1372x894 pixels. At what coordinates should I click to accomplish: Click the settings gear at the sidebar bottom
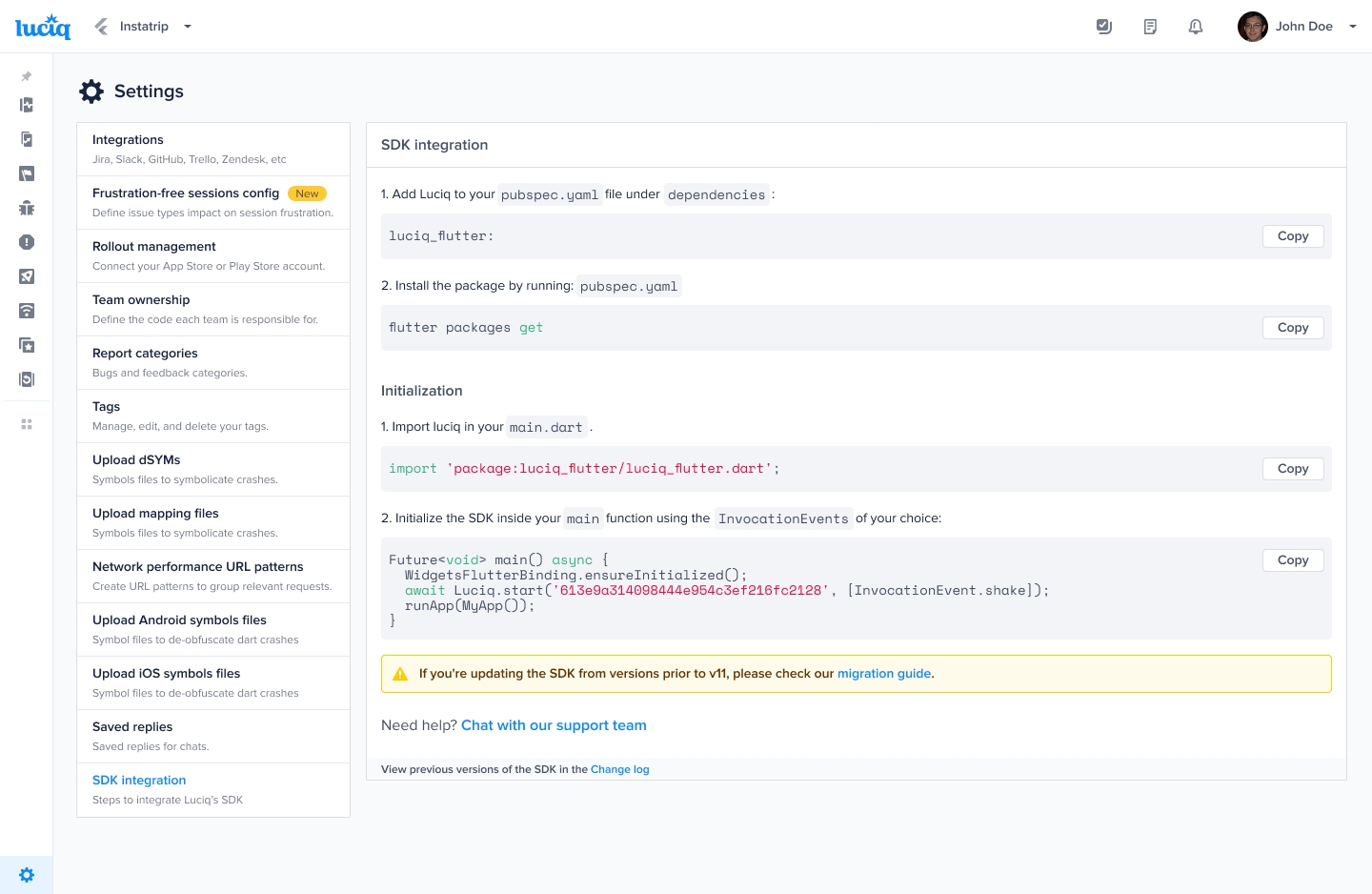27,875
